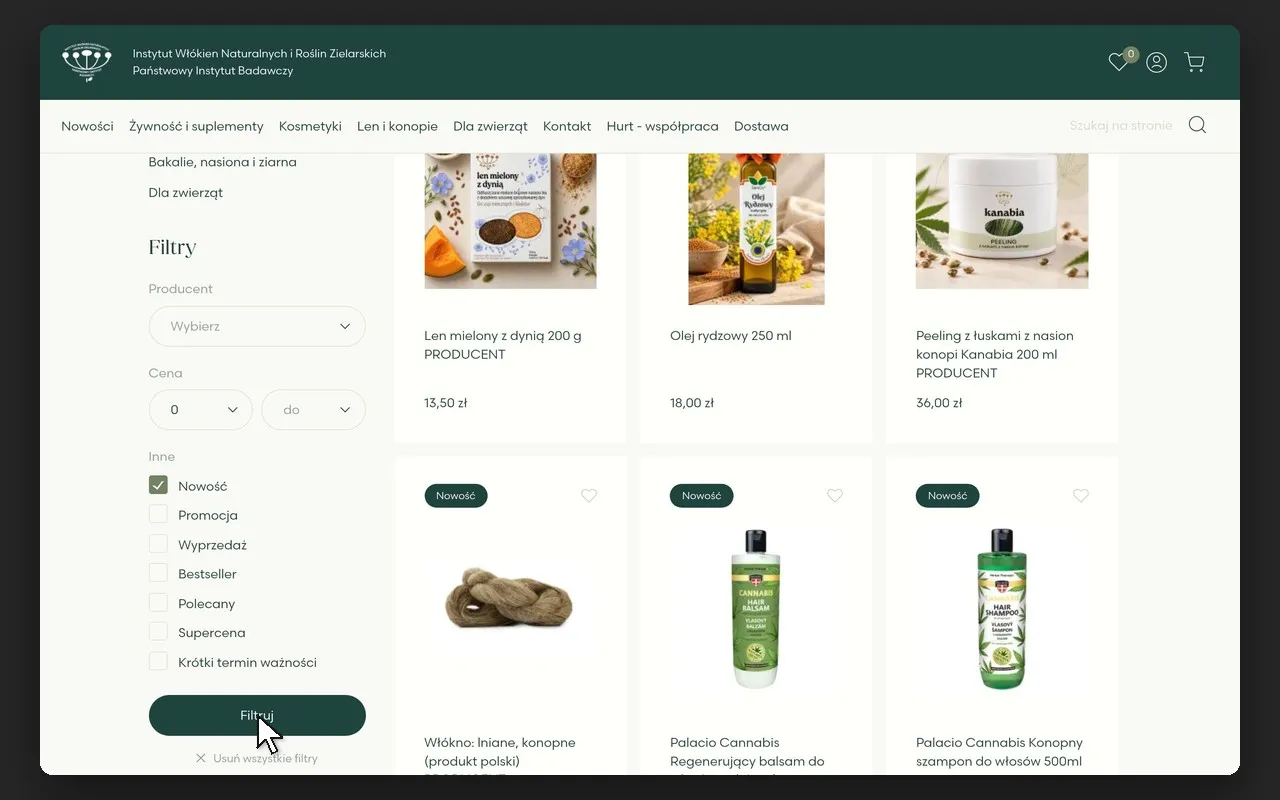Go to Nowości in the navigation
This screenshot has width=1280, height=800.
coord(87,126)
